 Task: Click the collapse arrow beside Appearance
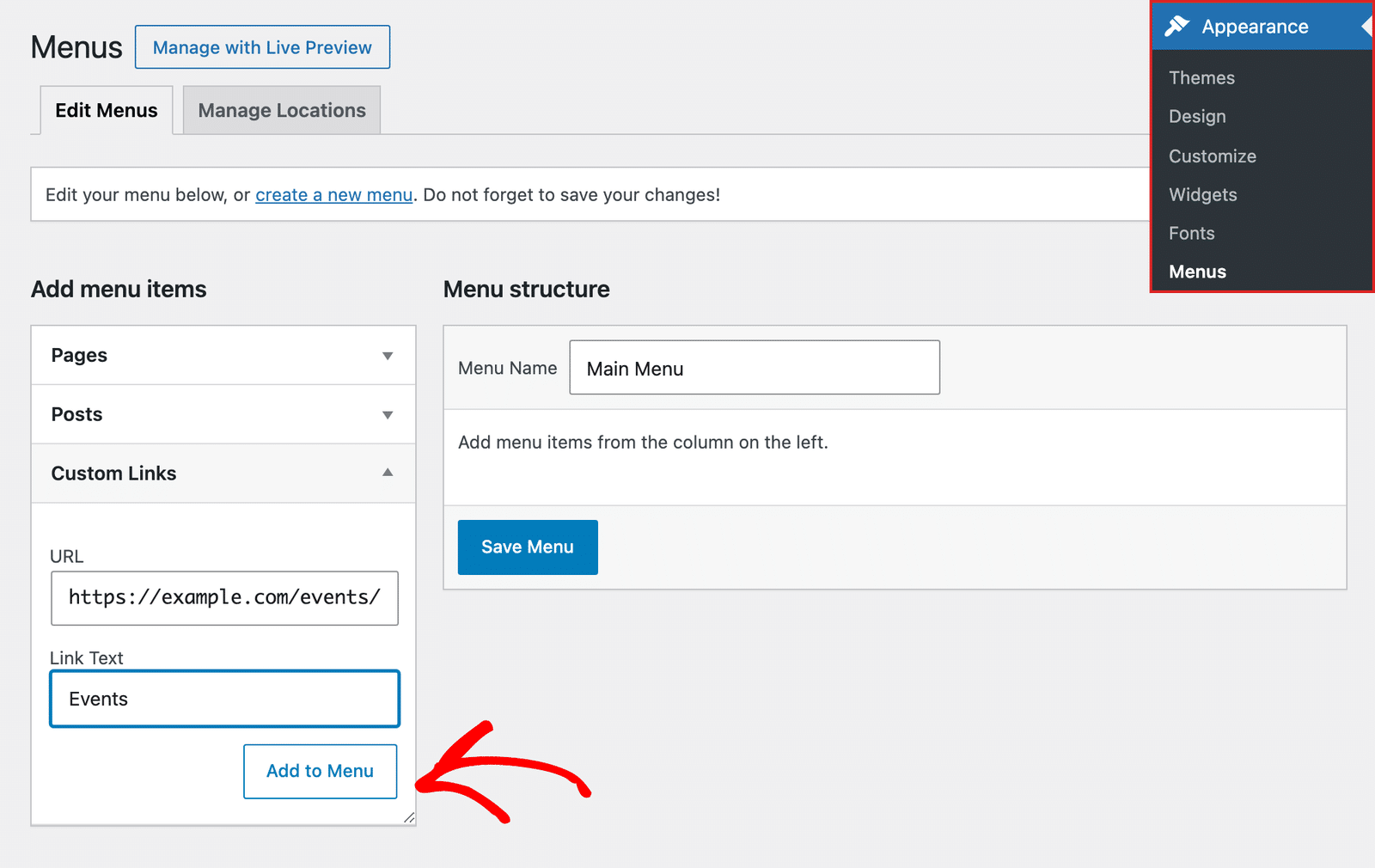click(1366, 27)
